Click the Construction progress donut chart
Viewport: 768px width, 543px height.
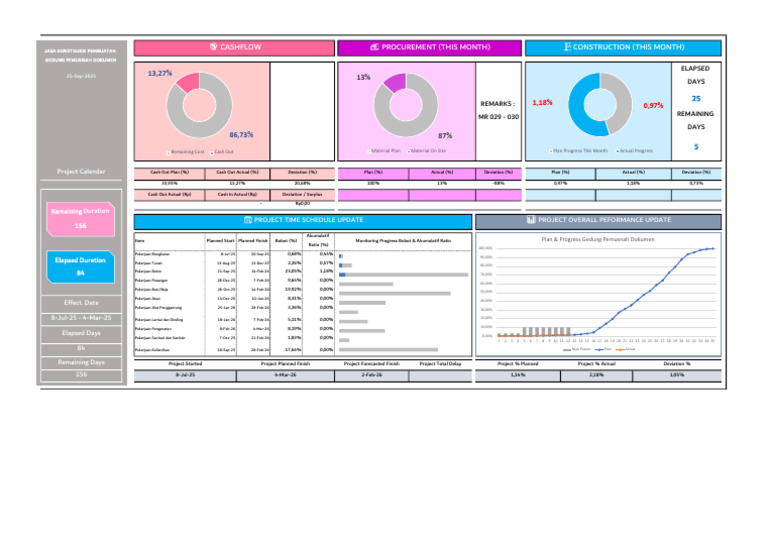pyautogui.click(x=600, y=105)
